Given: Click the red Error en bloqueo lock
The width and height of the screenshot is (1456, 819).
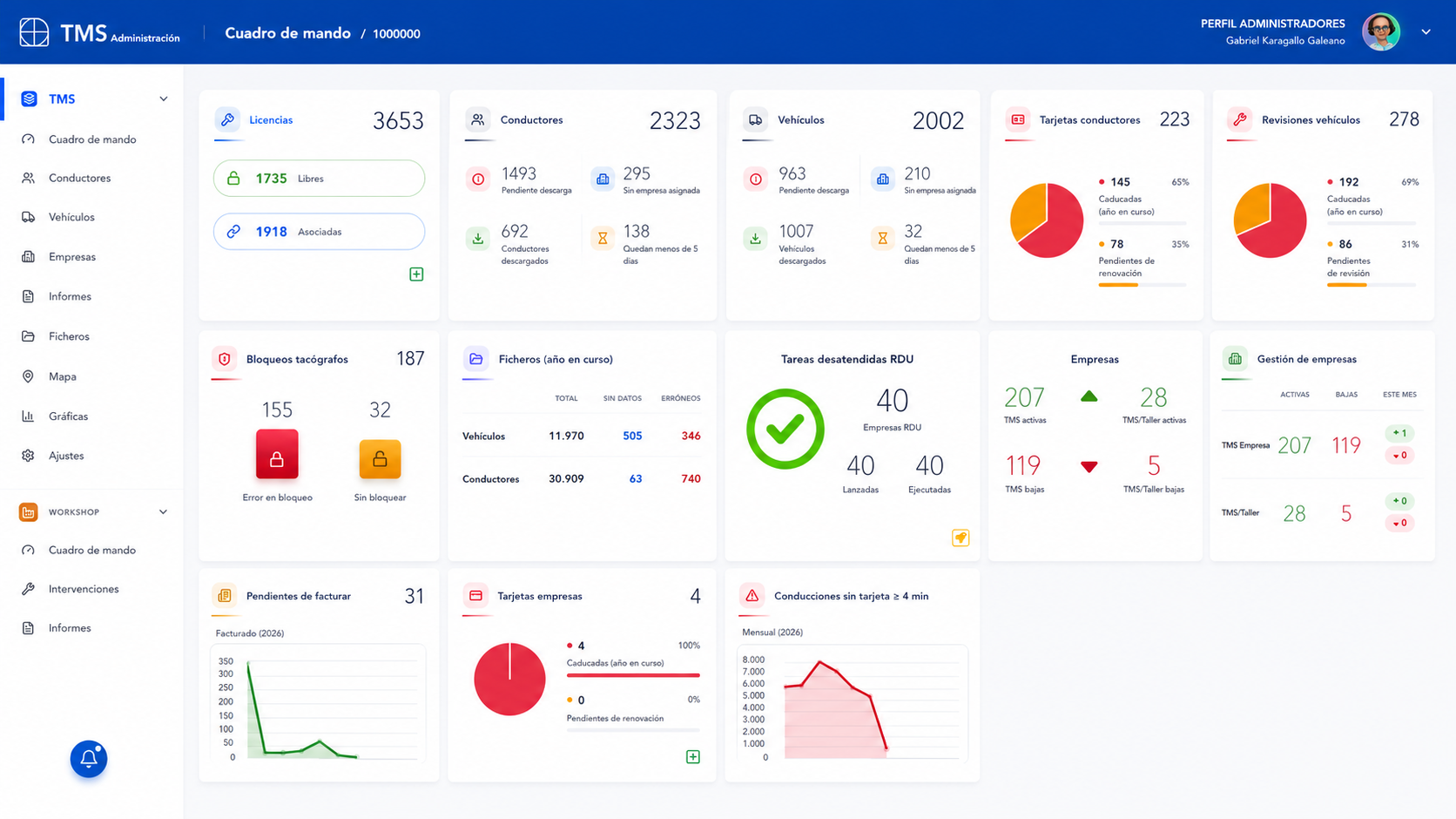Looking at the screenshot, I should point(277,454).
